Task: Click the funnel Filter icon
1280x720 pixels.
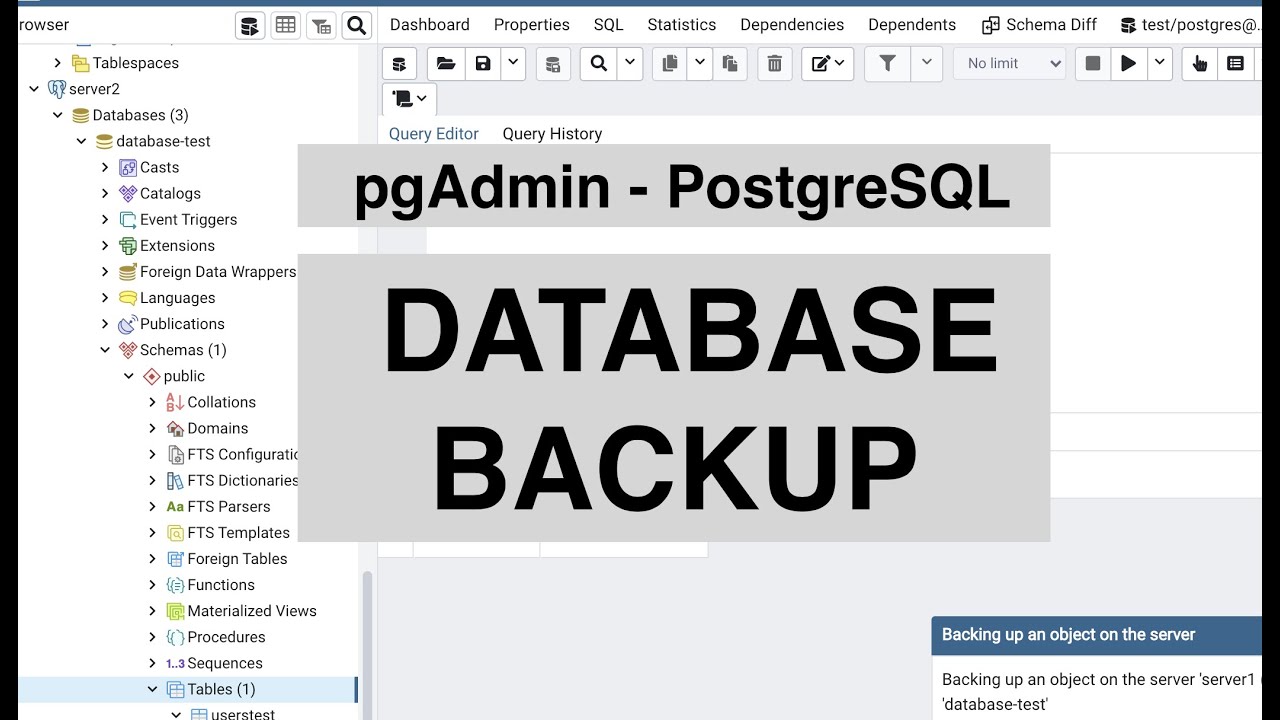Action: pos(887,64)
